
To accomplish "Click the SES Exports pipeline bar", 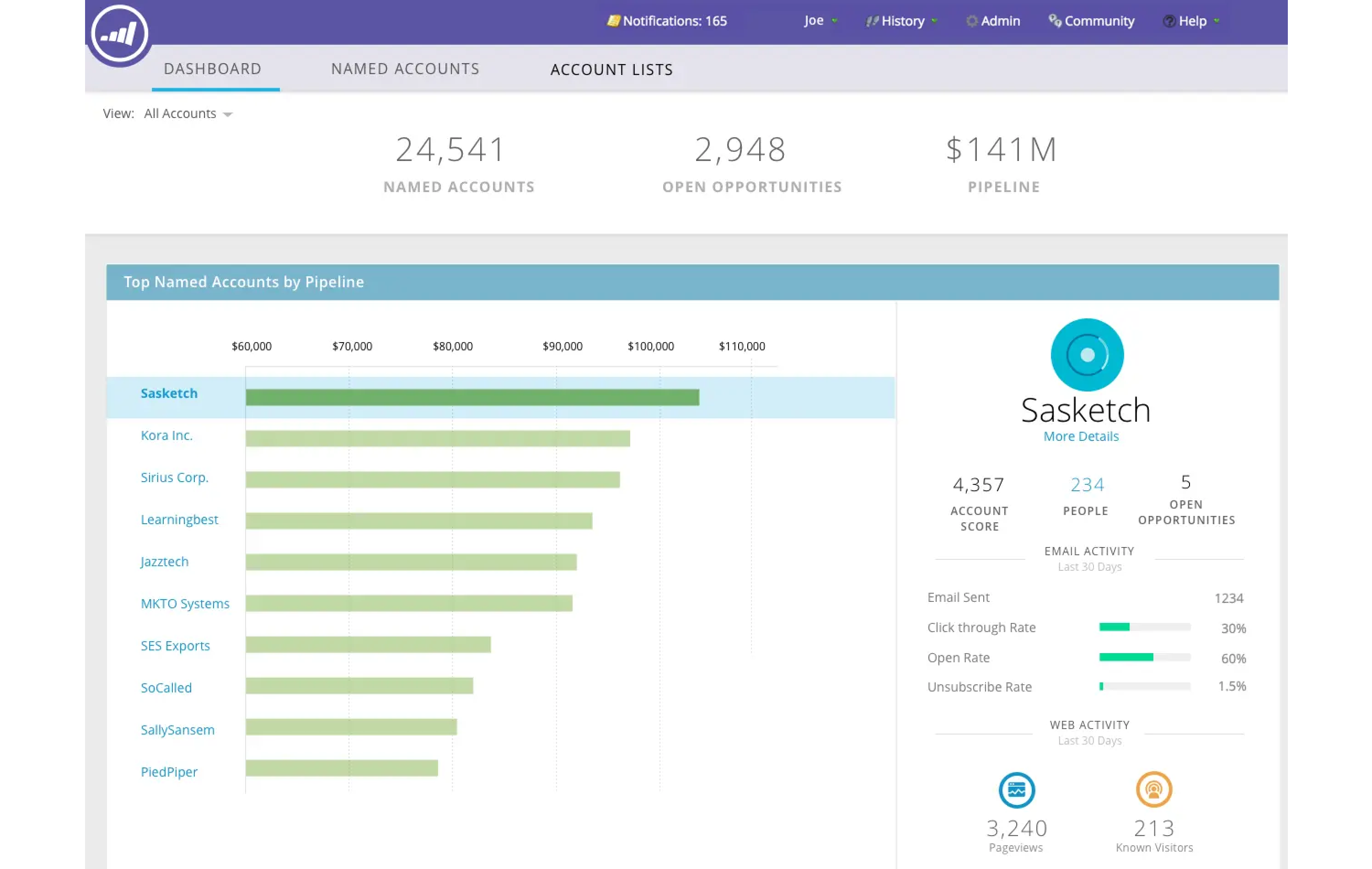I will click(368, 644).
